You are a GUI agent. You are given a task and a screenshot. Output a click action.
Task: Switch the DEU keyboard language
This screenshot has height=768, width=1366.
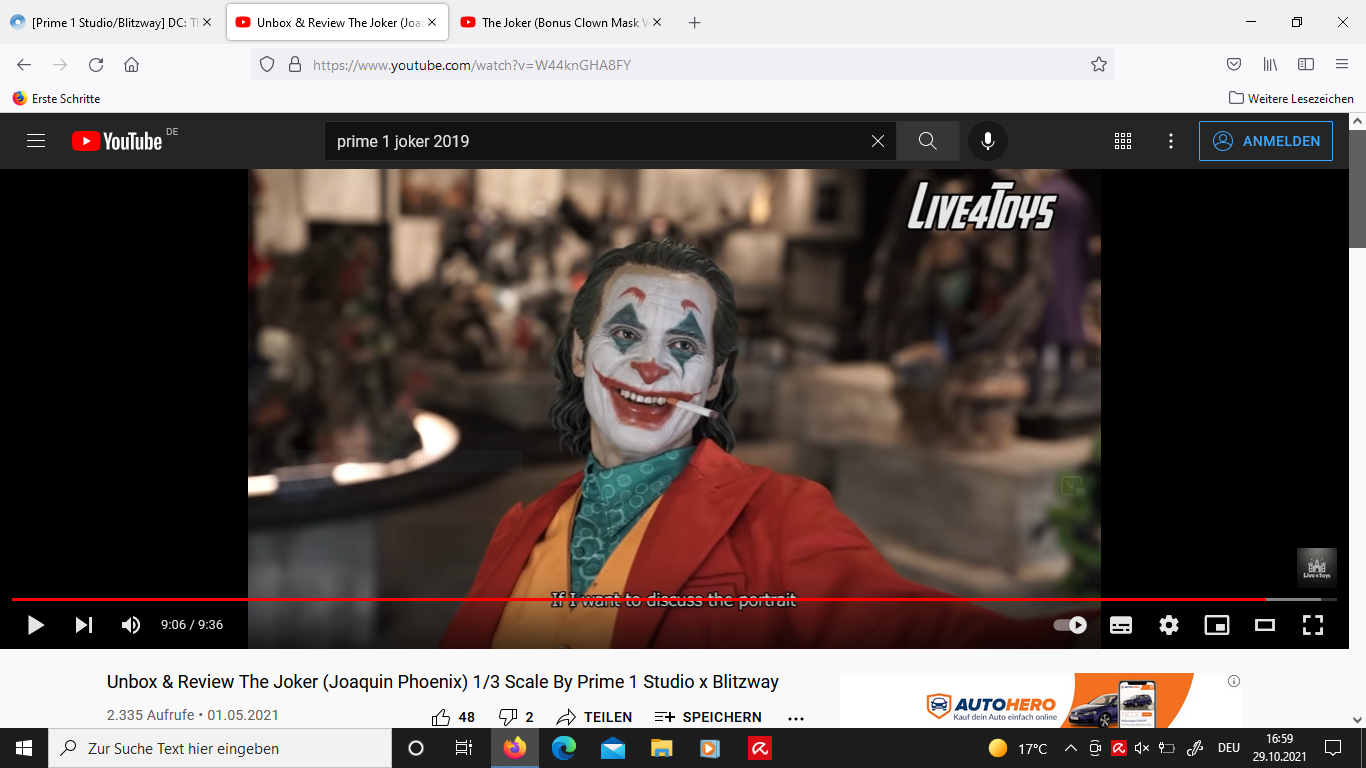point(1229,748)
